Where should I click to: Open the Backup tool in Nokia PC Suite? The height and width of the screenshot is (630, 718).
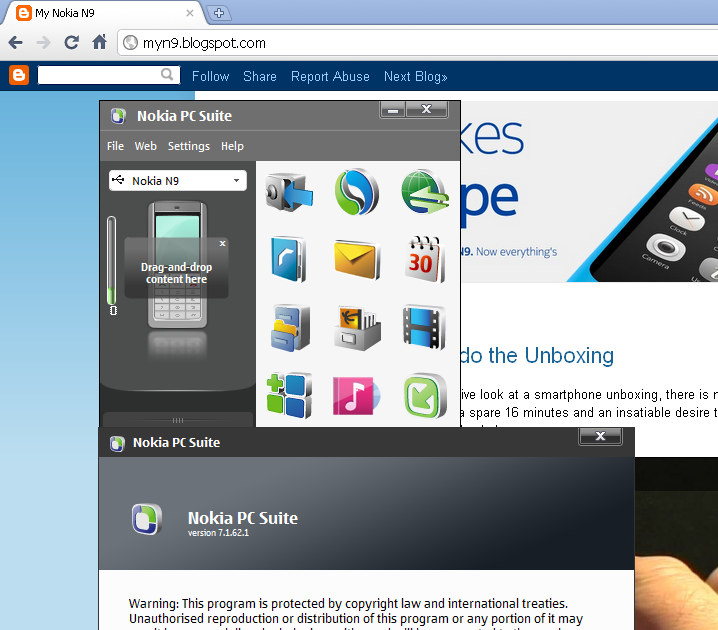click(289, 192)
